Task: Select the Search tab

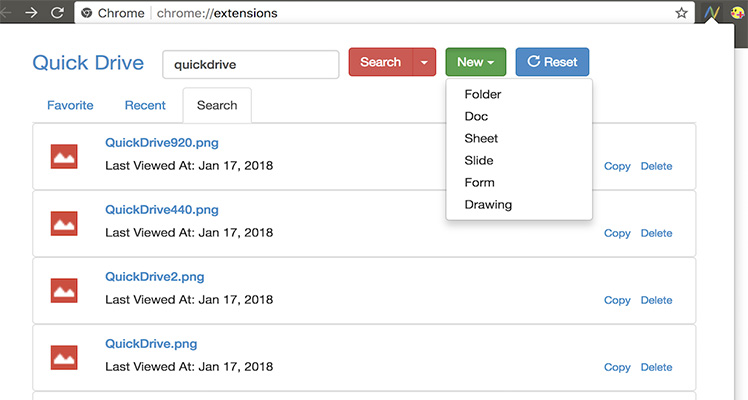Action: pos(217,105)
